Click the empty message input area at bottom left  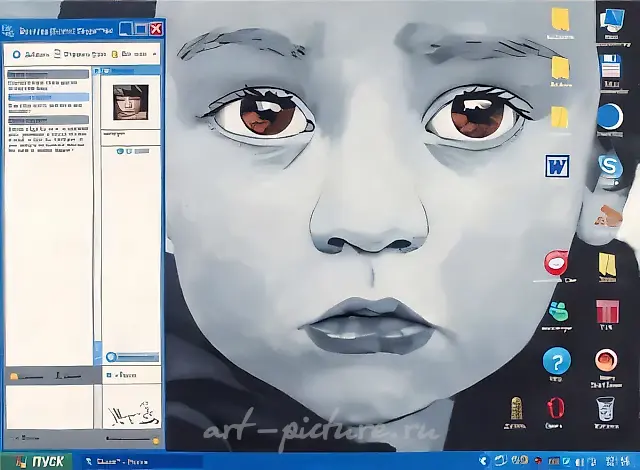(x=49, y=406)
